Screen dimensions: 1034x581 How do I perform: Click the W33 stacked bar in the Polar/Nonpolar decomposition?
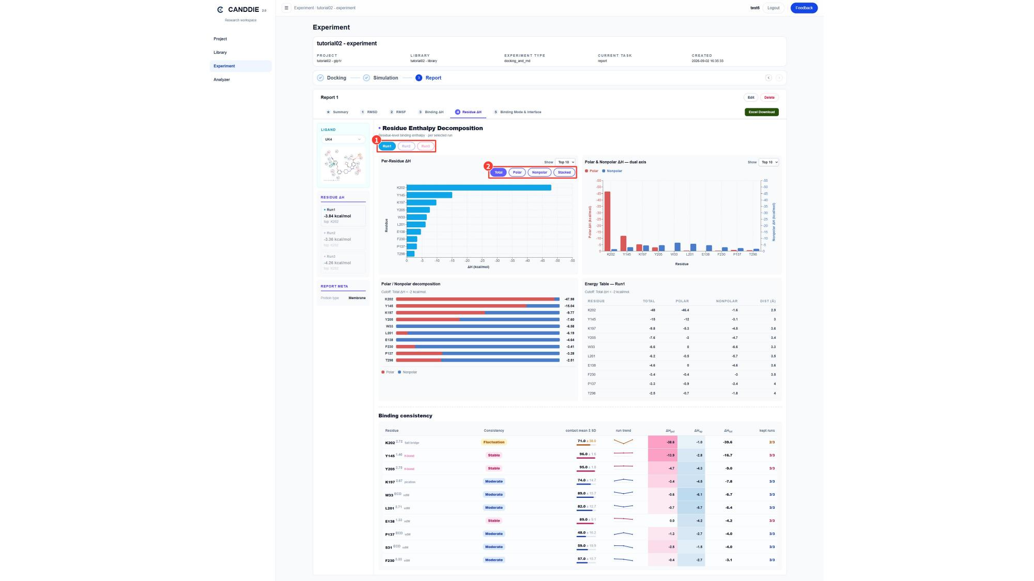pos(477,326)
